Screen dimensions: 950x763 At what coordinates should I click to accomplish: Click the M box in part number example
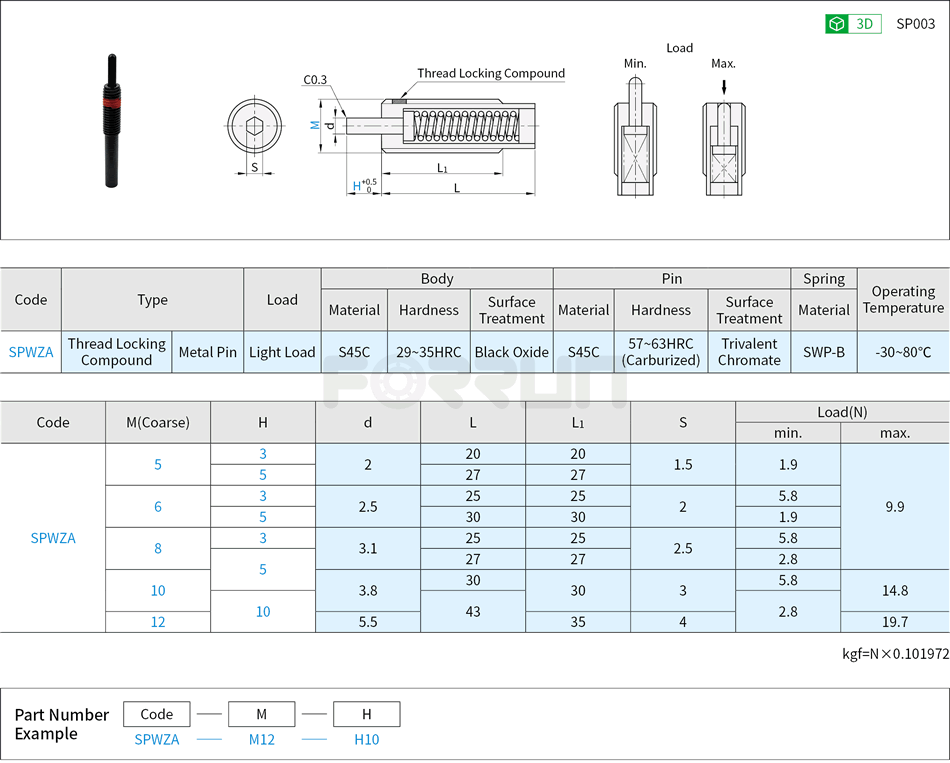click(x=261, y=714)
